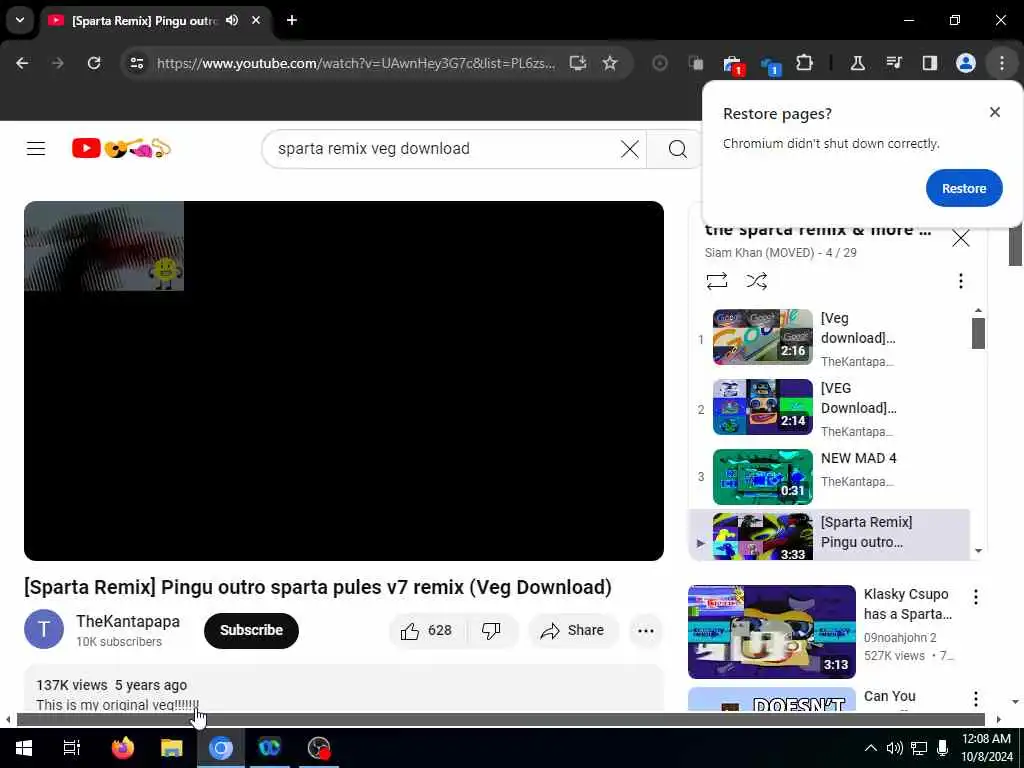This screenshot has height=768, width=1024.
Task: Expand video description 137K views
Action: click(344, 689)
